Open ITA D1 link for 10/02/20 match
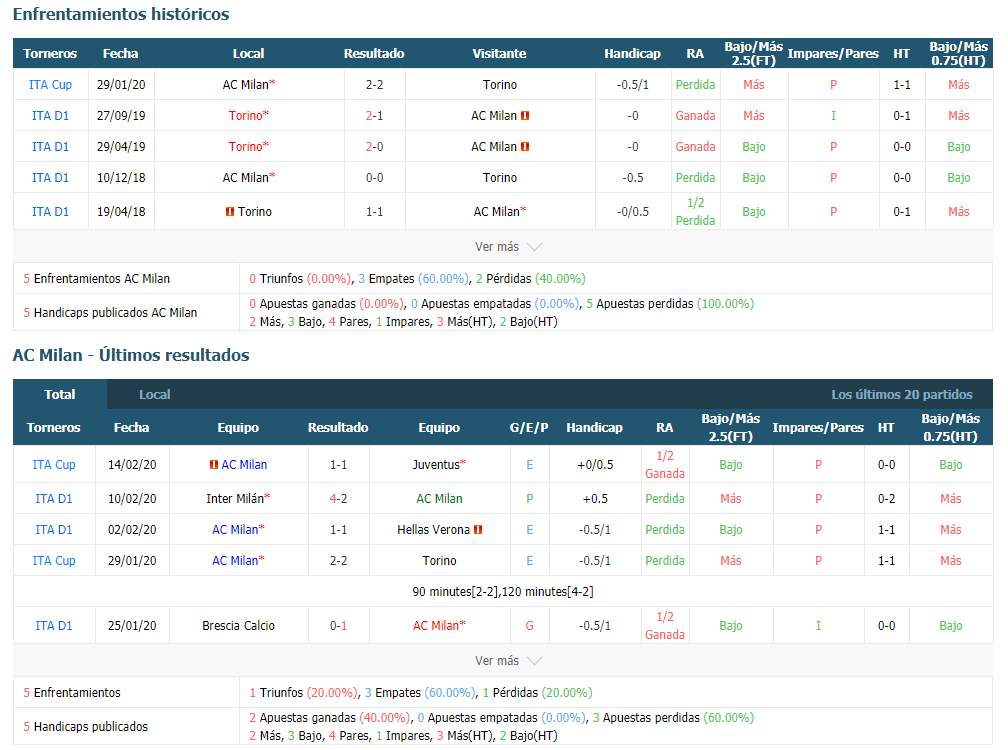1008x750 pixels. (54, 499)
